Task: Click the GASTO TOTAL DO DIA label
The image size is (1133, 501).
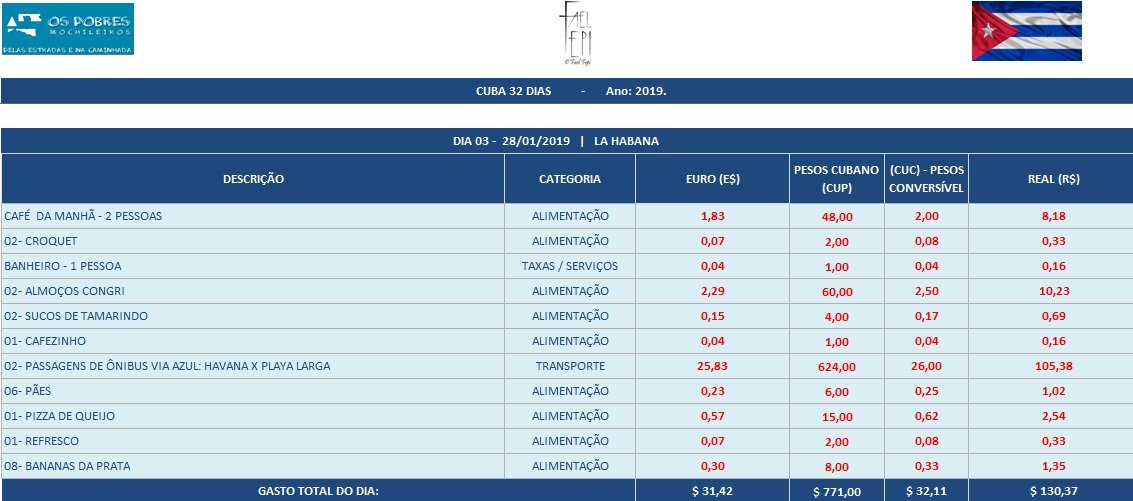Action: click(318, 490)
